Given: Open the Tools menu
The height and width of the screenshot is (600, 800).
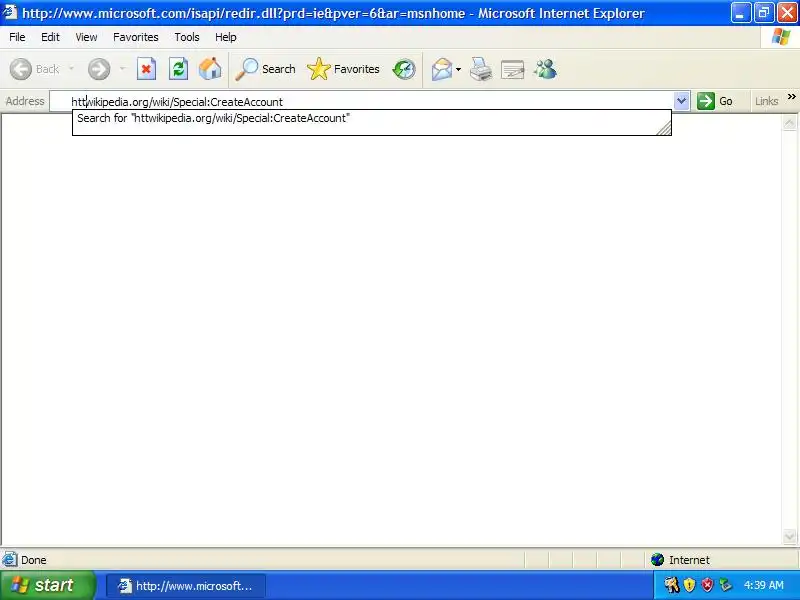Looking at the screenshot, I should [187, 37].
